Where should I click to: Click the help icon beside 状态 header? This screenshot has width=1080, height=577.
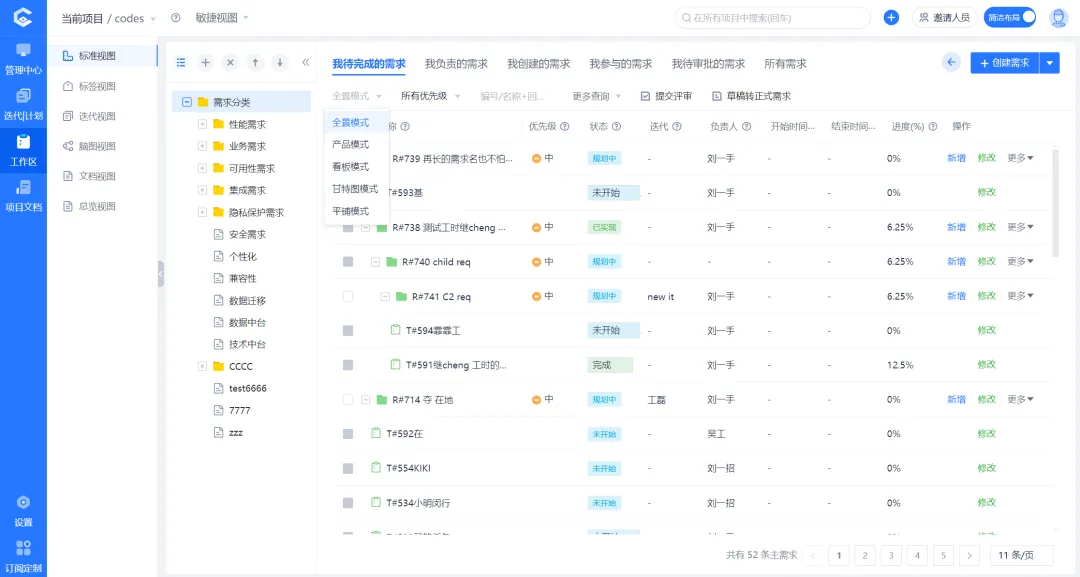[x=616, y=126]
